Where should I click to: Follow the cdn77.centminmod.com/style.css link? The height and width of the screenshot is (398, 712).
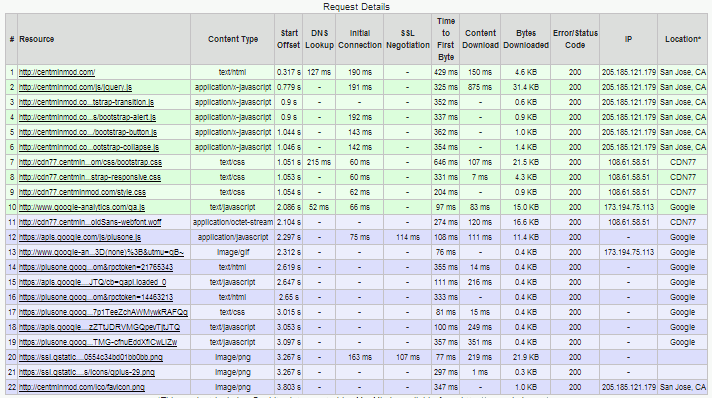82,192
